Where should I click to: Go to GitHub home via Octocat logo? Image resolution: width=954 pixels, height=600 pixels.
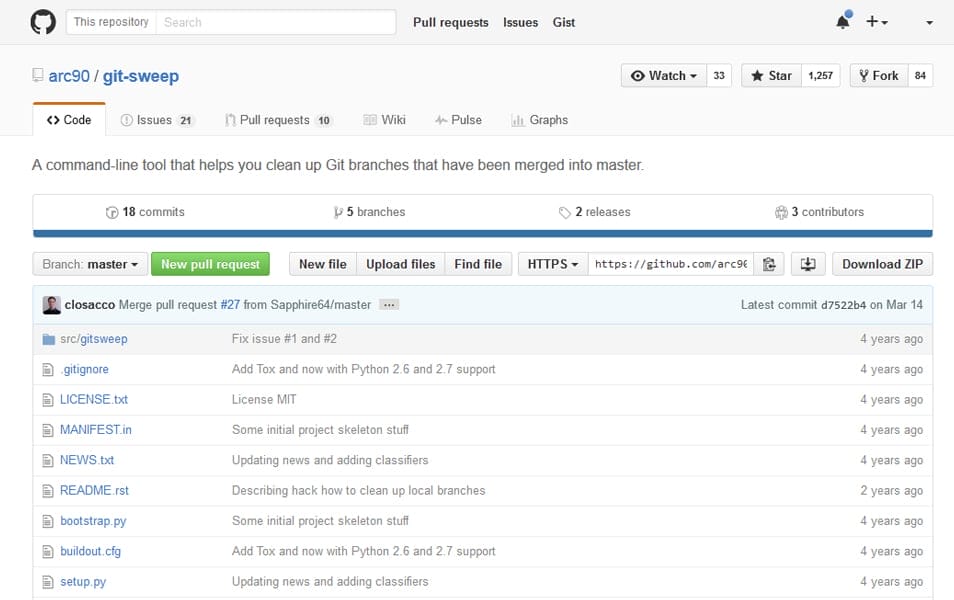click(43, 22)
